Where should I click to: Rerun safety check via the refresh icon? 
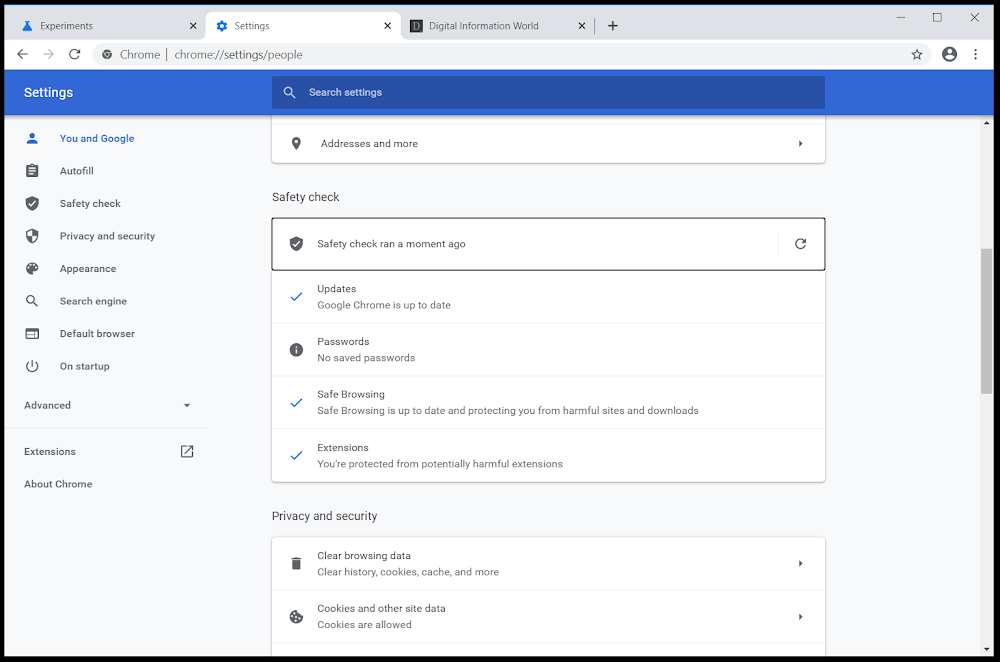pos(800,243)
